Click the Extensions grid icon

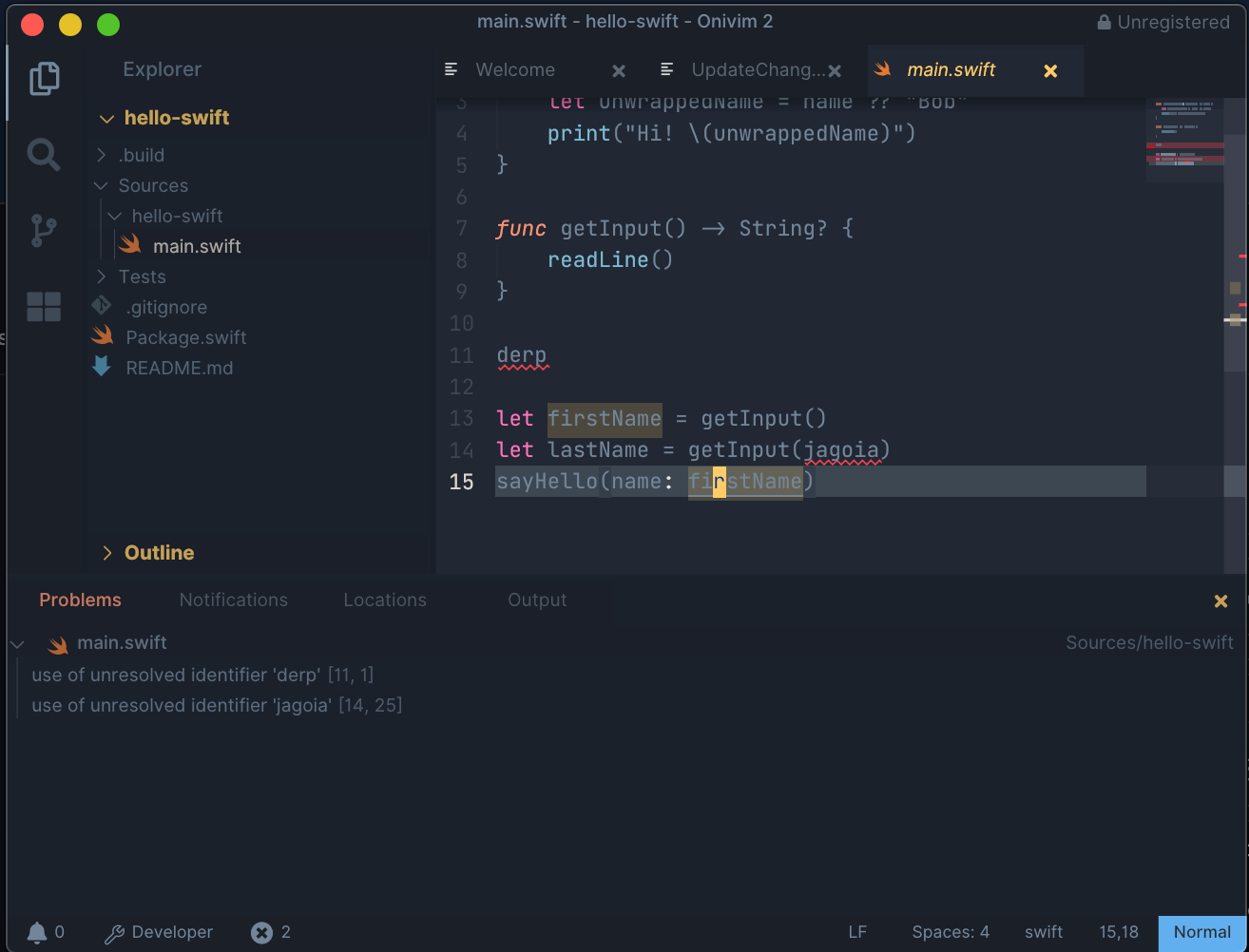[x=44, y=306]
